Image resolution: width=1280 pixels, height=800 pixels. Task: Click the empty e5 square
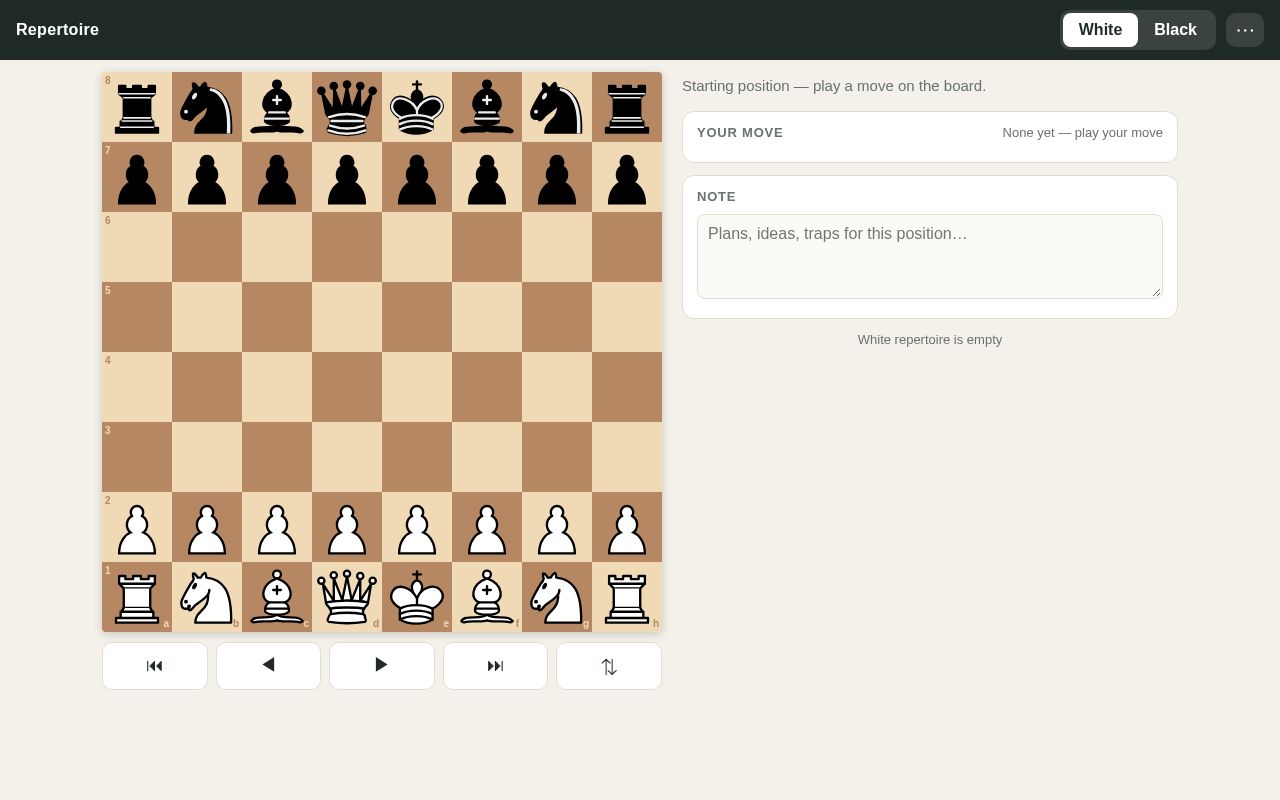[417, 317]
